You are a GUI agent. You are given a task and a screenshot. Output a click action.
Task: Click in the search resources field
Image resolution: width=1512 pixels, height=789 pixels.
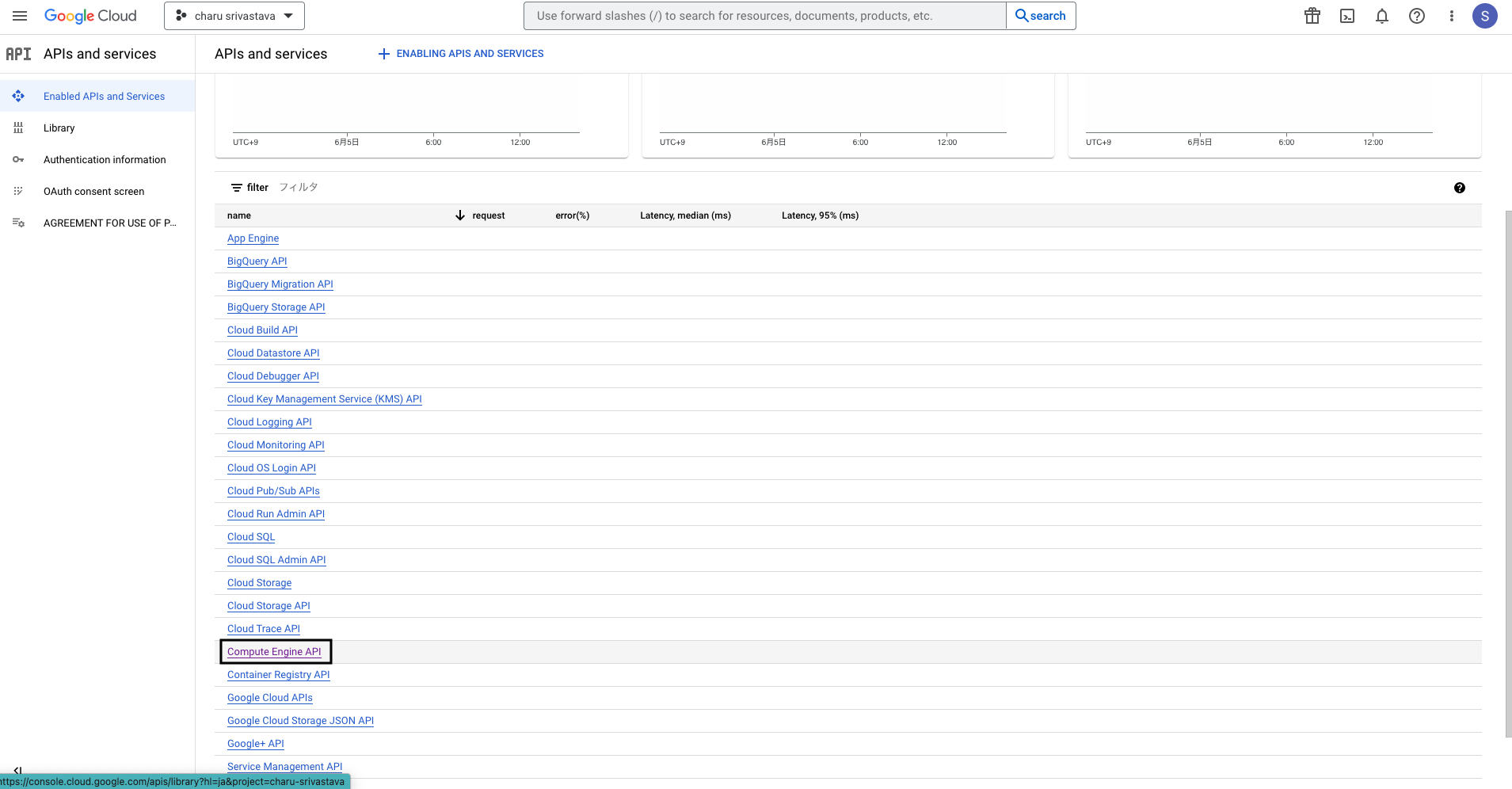pyautogui.click(x=760, y=15)
